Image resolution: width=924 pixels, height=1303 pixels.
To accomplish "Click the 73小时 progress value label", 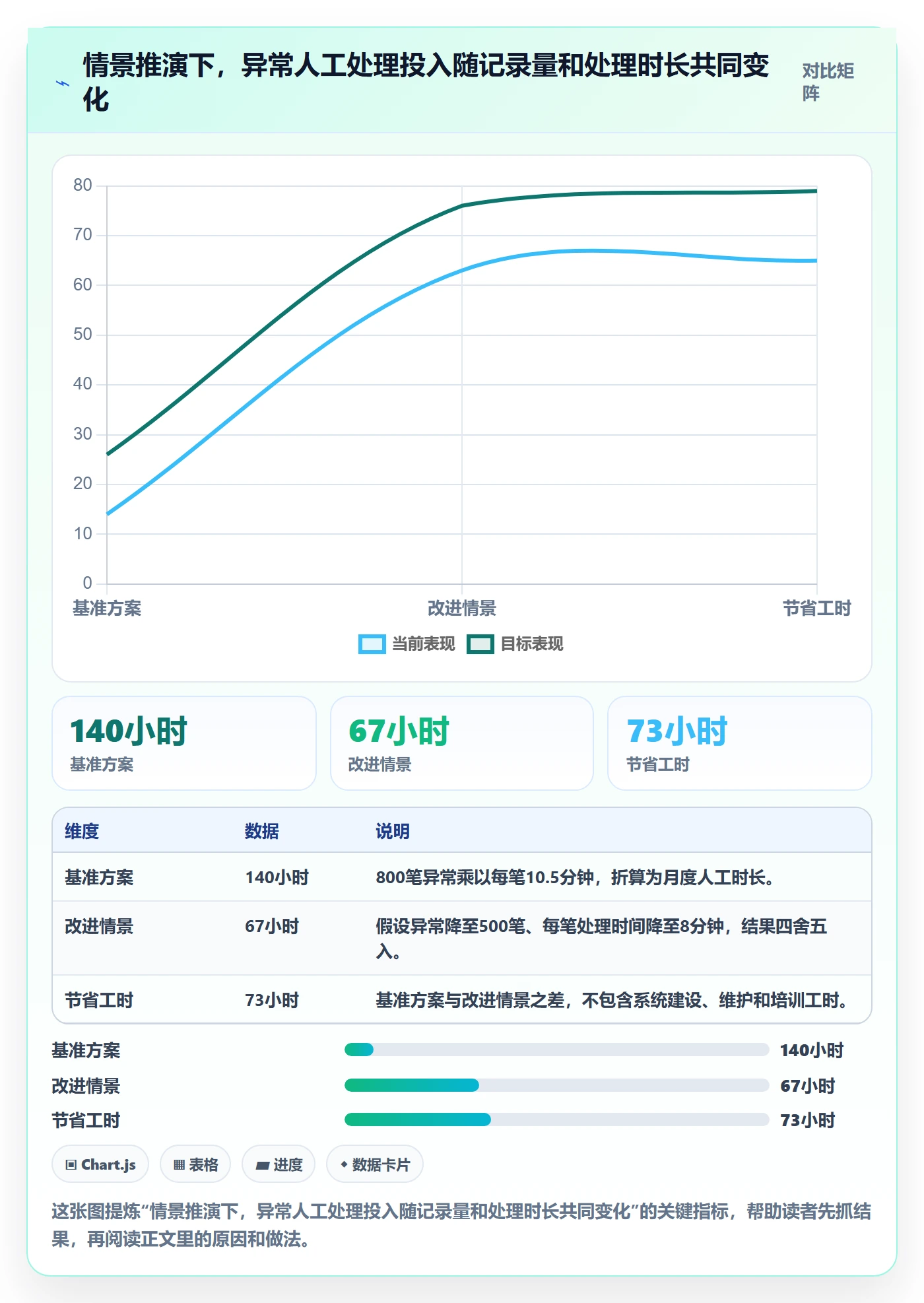I will pos(807,1120).
